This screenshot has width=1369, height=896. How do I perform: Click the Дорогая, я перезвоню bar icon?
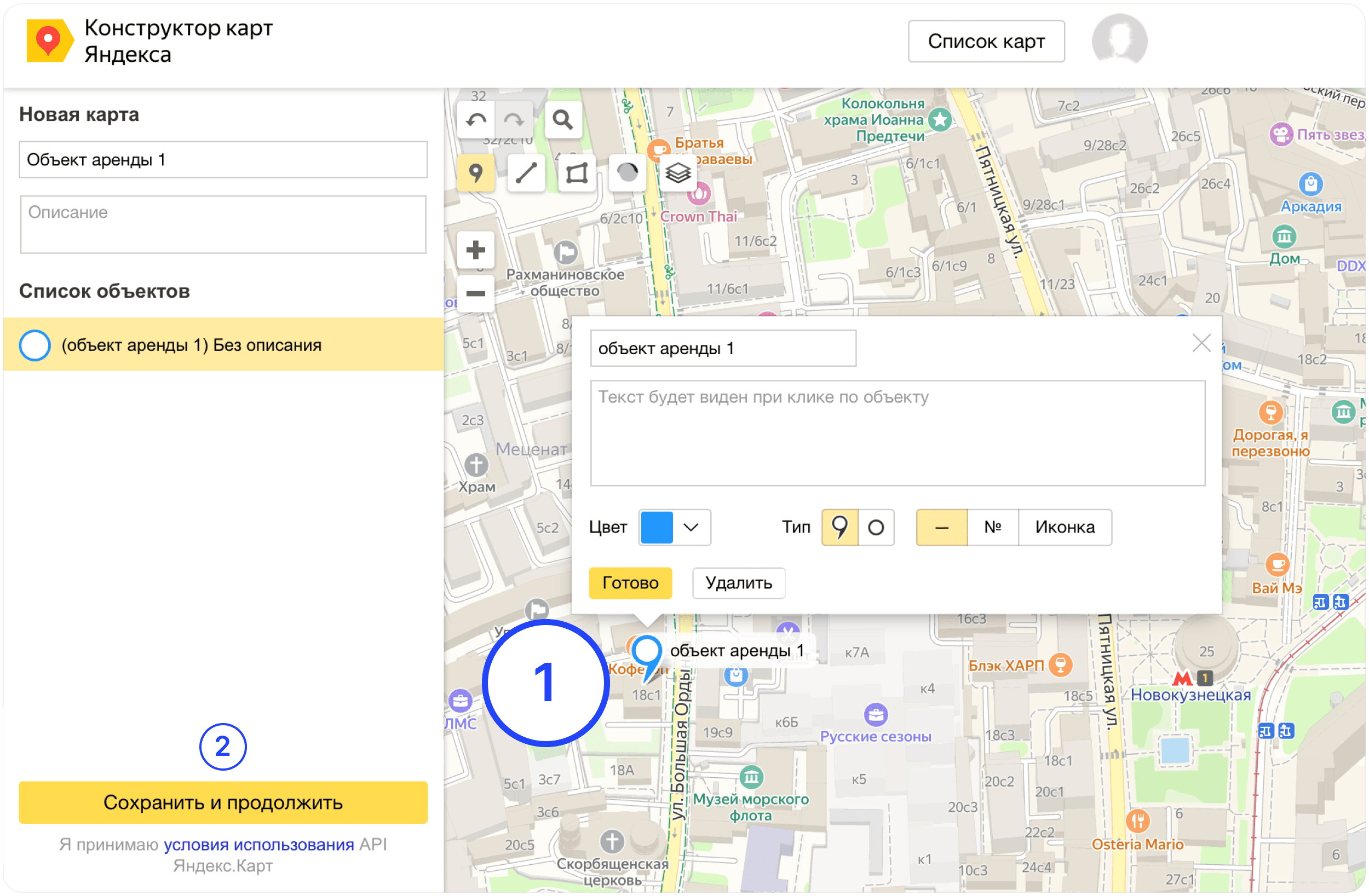coord(1270,412)
